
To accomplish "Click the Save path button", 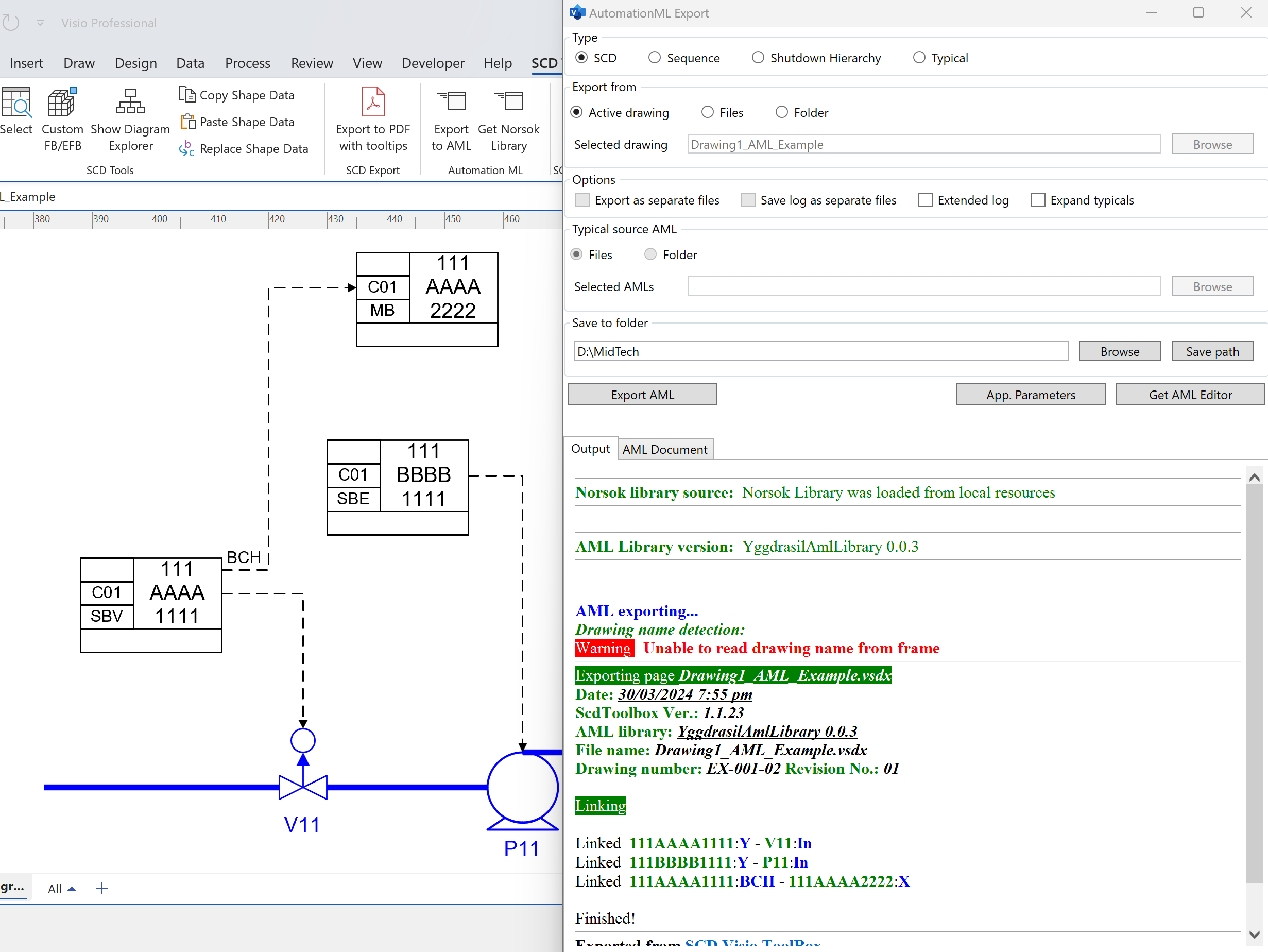I will pyautogui.click(x=1212, y=351).
